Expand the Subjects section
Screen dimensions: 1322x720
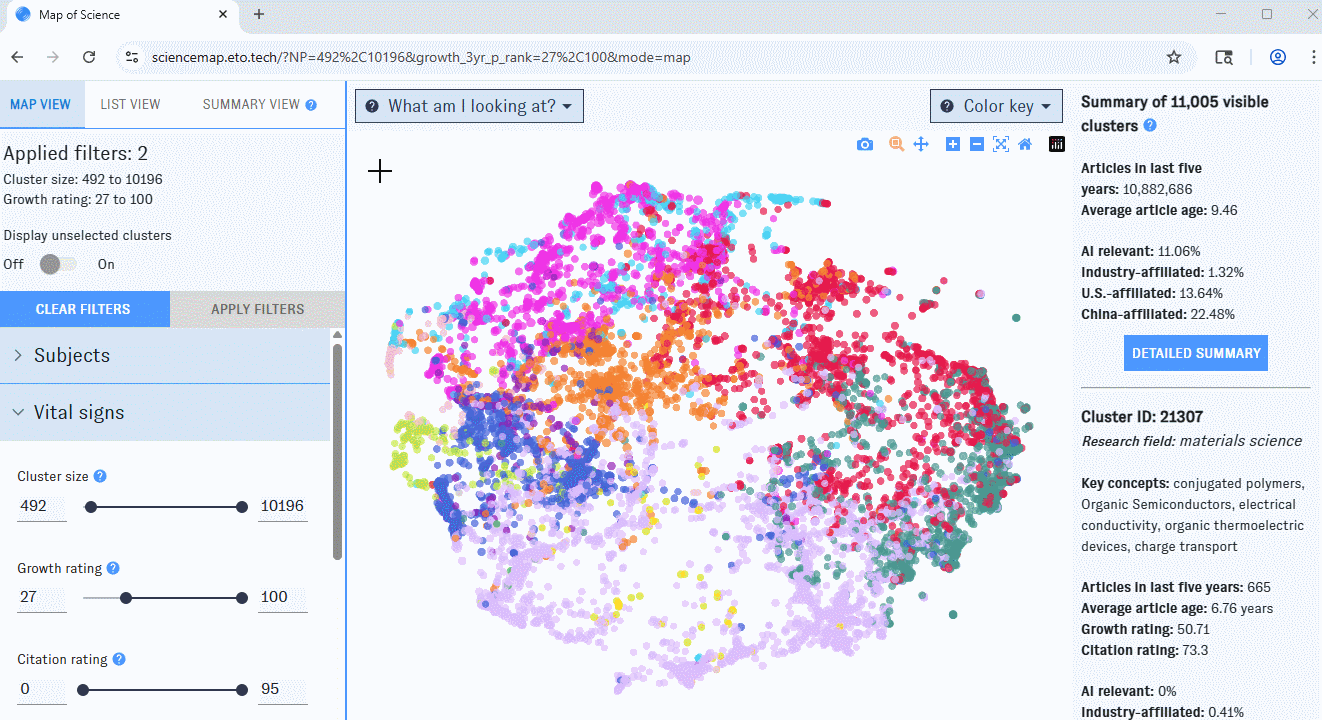(70, 355)
